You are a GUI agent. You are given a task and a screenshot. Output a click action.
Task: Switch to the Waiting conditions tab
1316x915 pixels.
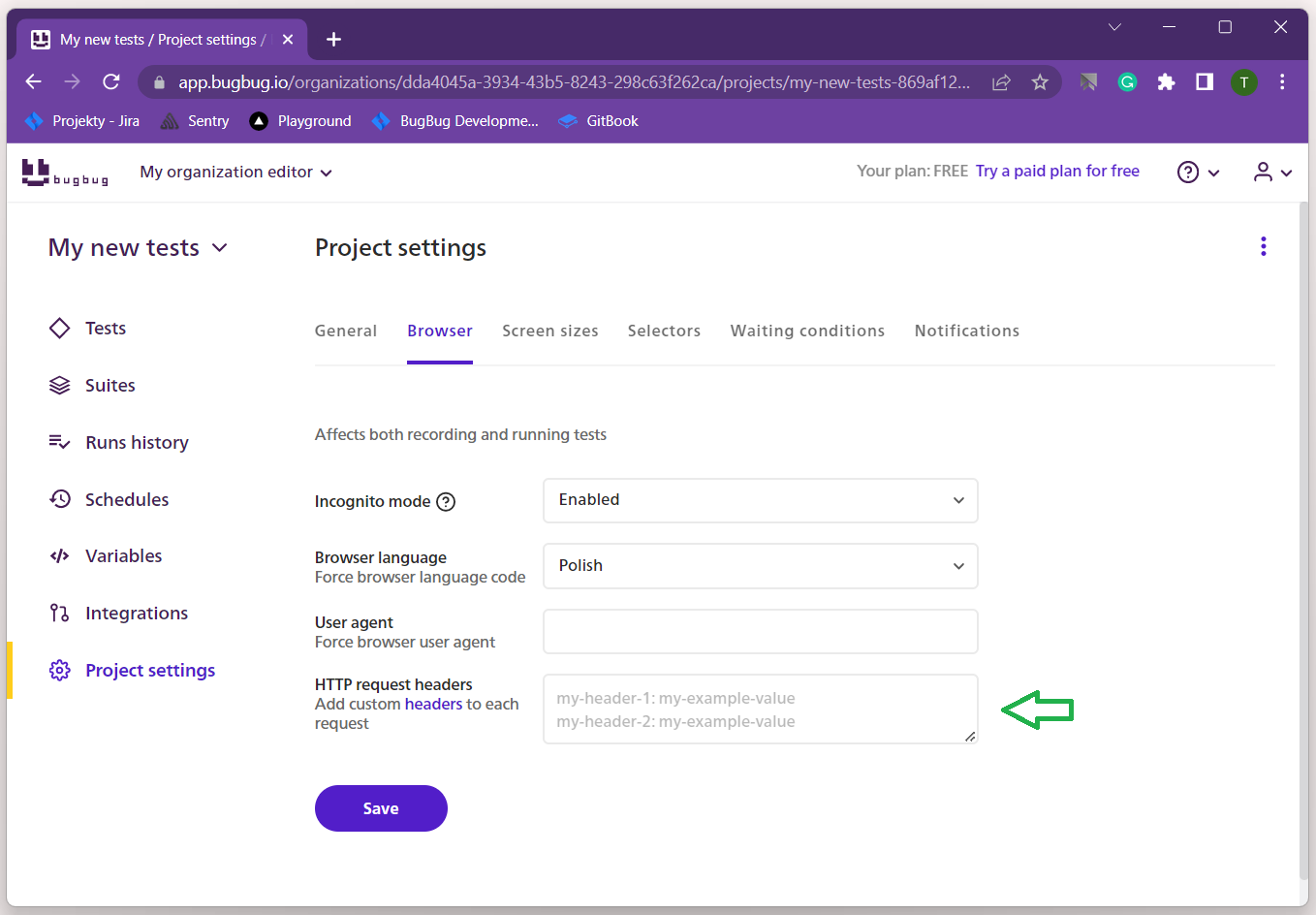(x=806, y=331)
